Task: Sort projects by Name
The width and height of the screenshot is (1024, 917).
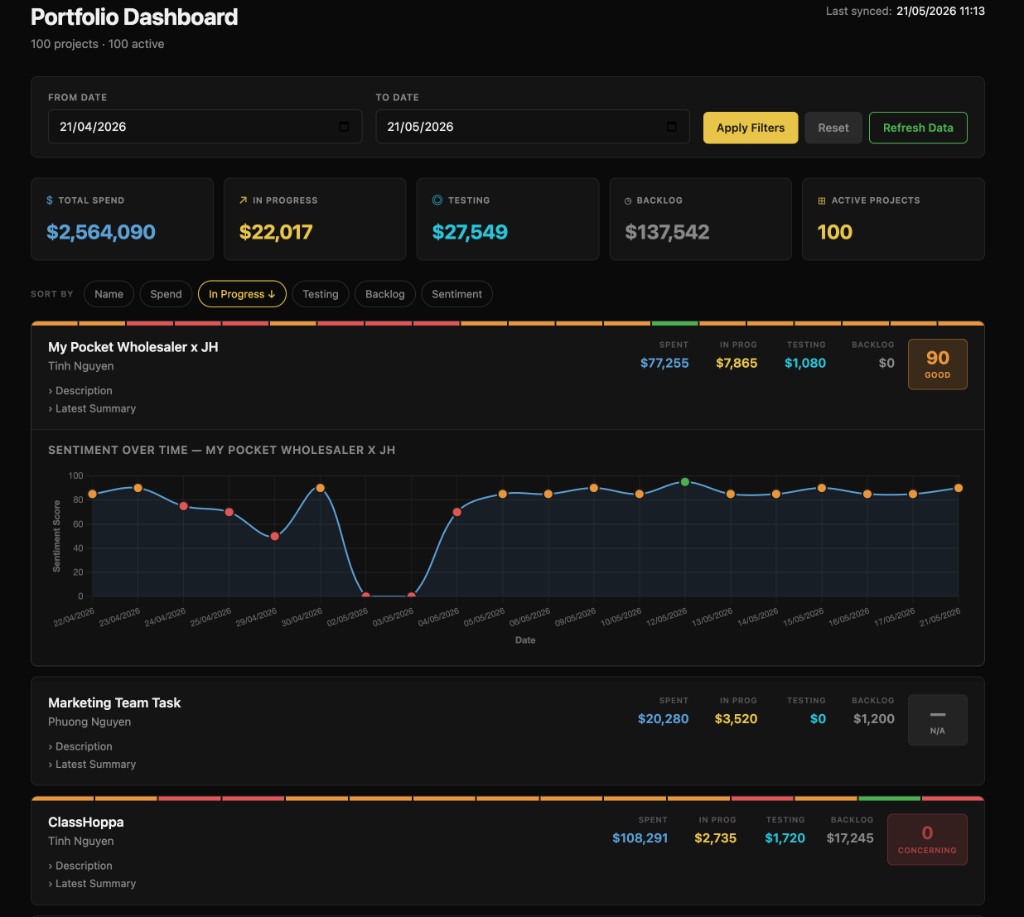Action: coord(108,294)
